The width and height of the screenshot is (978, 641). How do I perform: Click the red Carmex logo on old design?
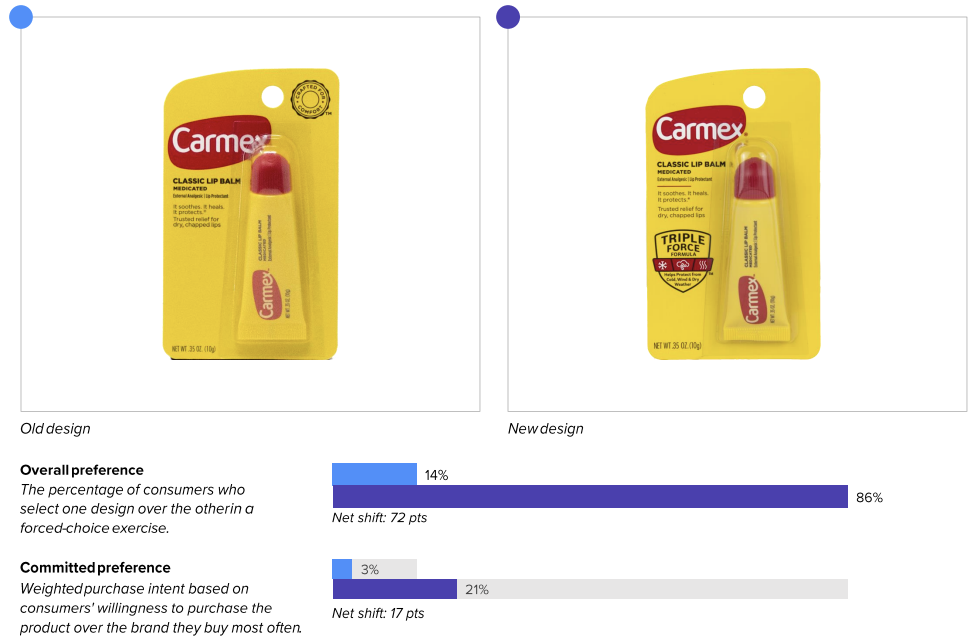pyautogui.click(x=219, y=142)
